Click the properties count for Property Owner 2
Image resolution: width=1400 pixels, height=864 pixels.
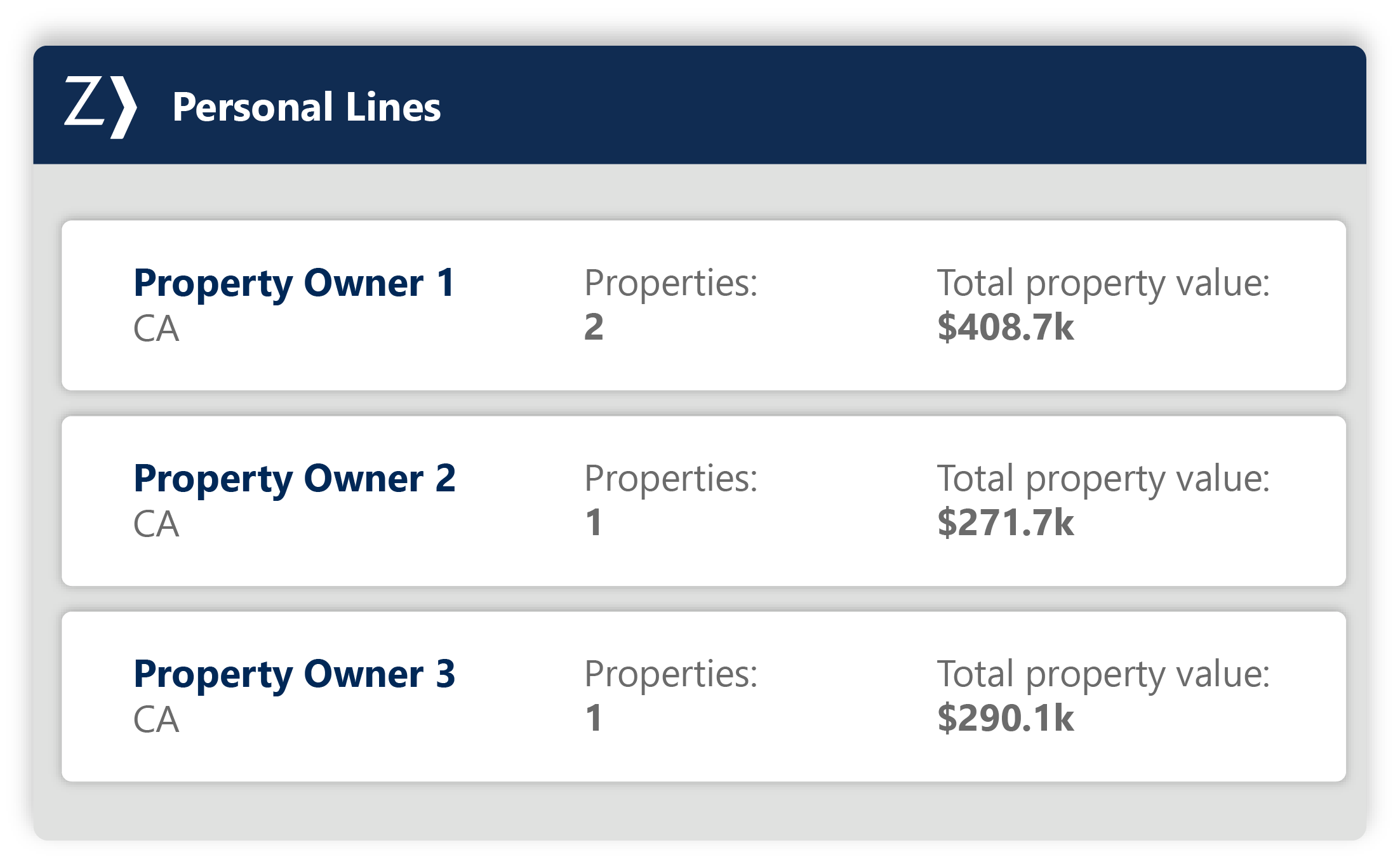594,523
